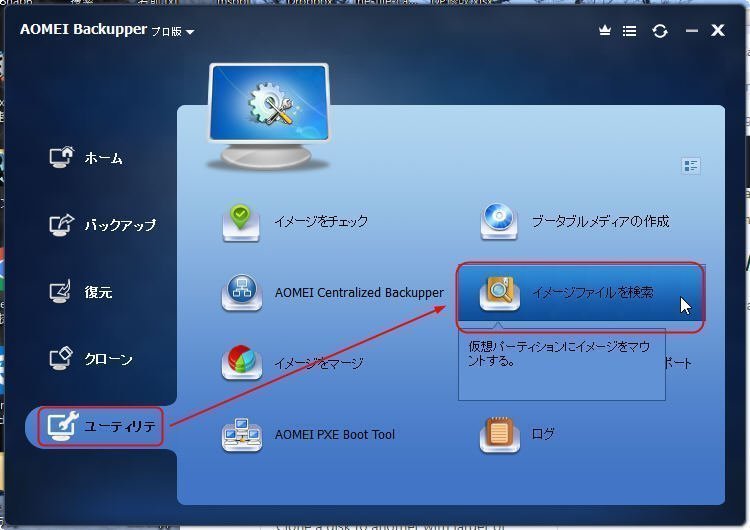Screen dimensions: 750x530
Task: Click the pie chart merge image icon
Action: click(x=242, y=363)
